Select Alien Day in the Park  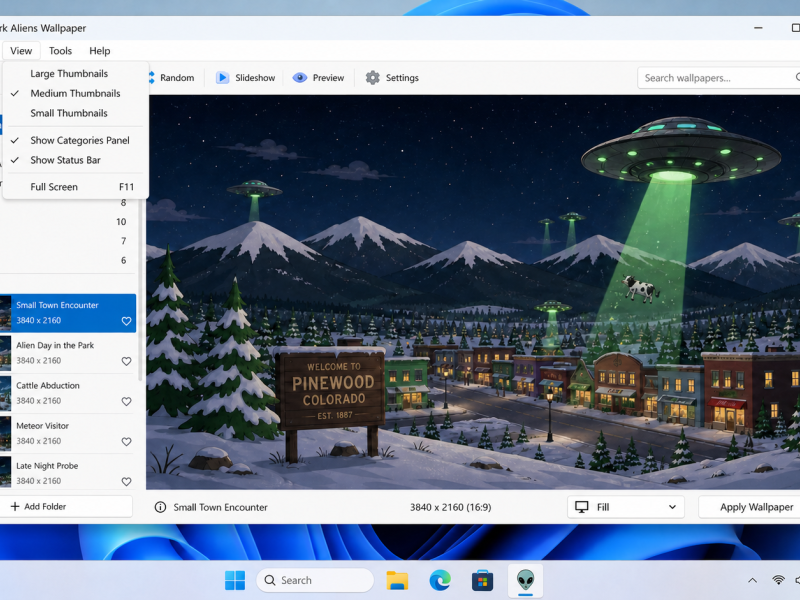pos(68,353)
